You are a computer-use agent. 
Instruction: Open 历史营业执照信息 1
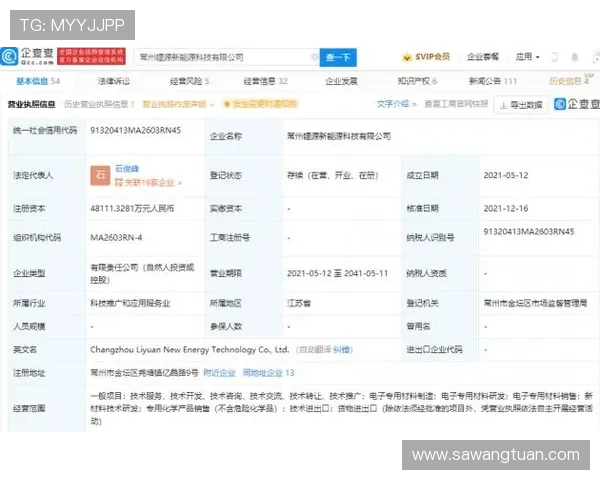coord(99,104)
